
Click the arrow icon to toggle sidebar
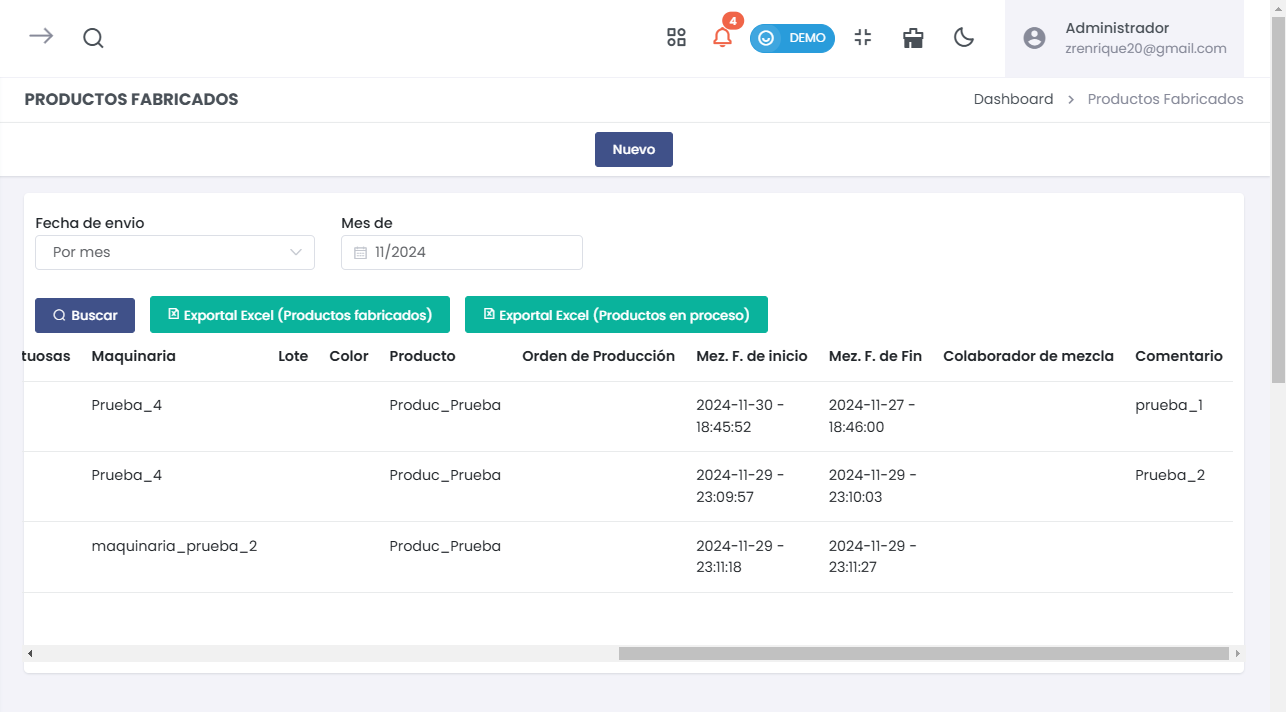(x=40, y=37)
